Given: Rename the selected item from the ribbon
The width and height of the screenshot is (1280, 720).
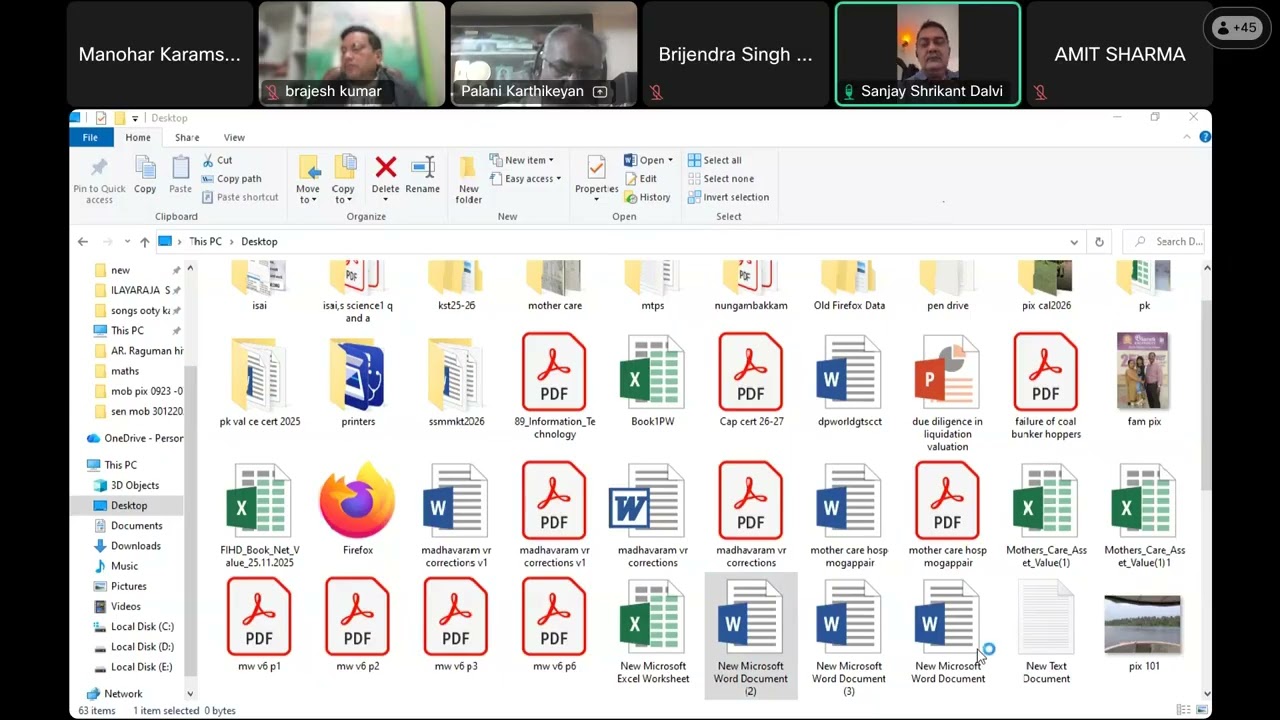Looking at the screenshot, I should [x=422, y=175].
